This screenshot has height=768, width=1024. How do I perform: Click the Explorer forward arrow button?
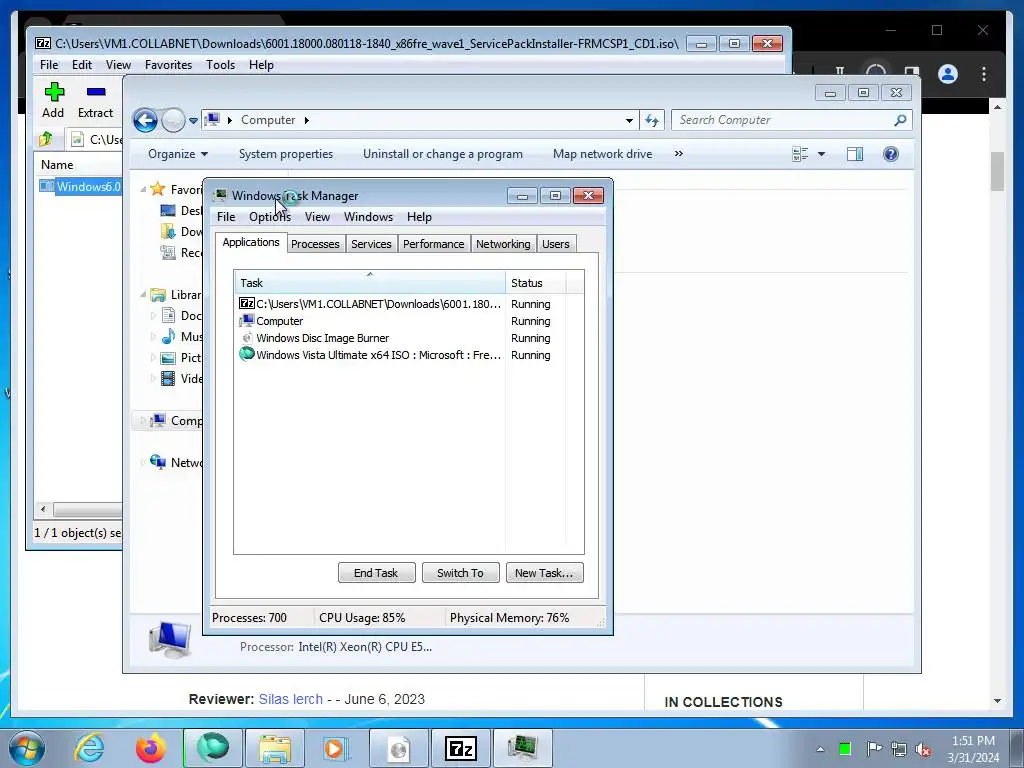tap(173, 120)
